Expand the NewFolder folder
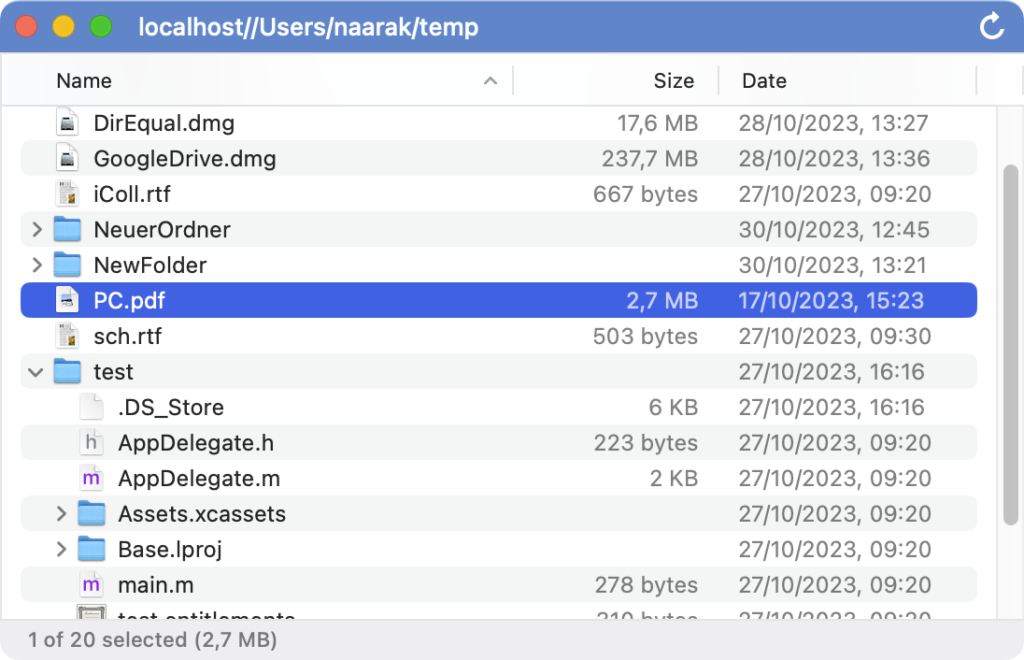This screenshot has width=1024, height=660. click(x=36, y=264)
